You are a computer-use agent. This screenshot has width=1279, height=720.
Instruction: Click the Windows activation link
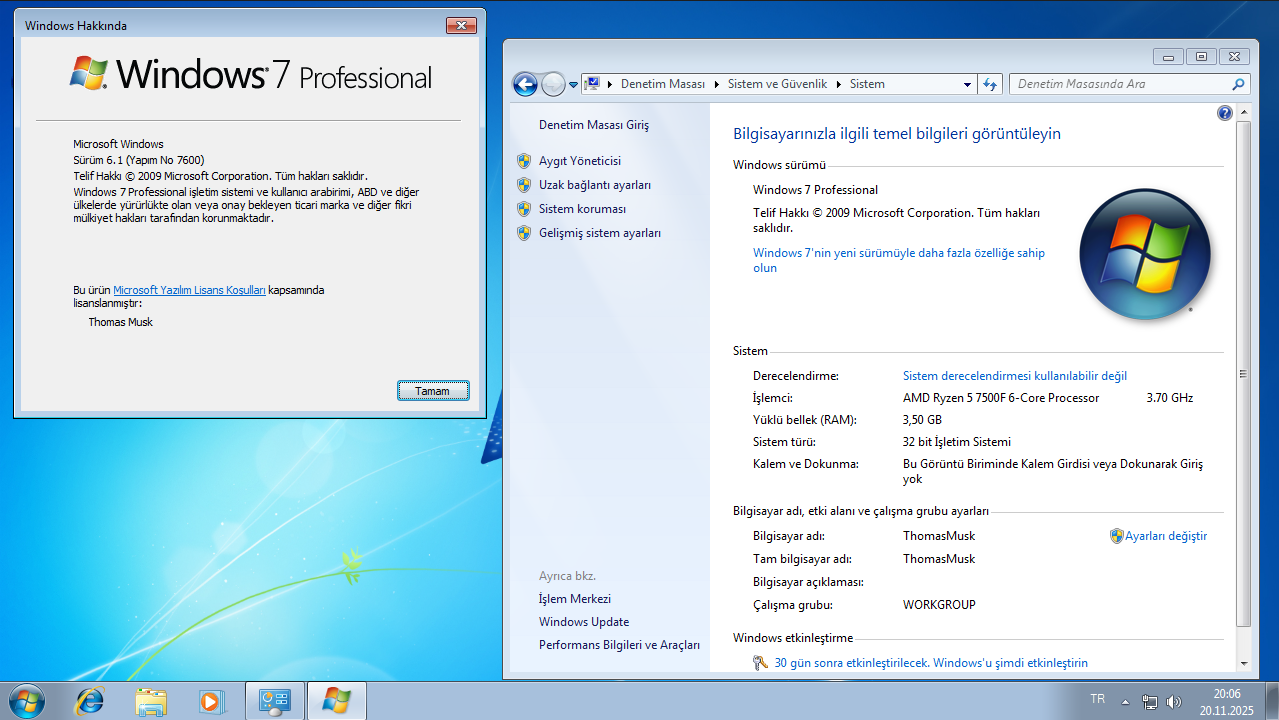coord(931,663)
